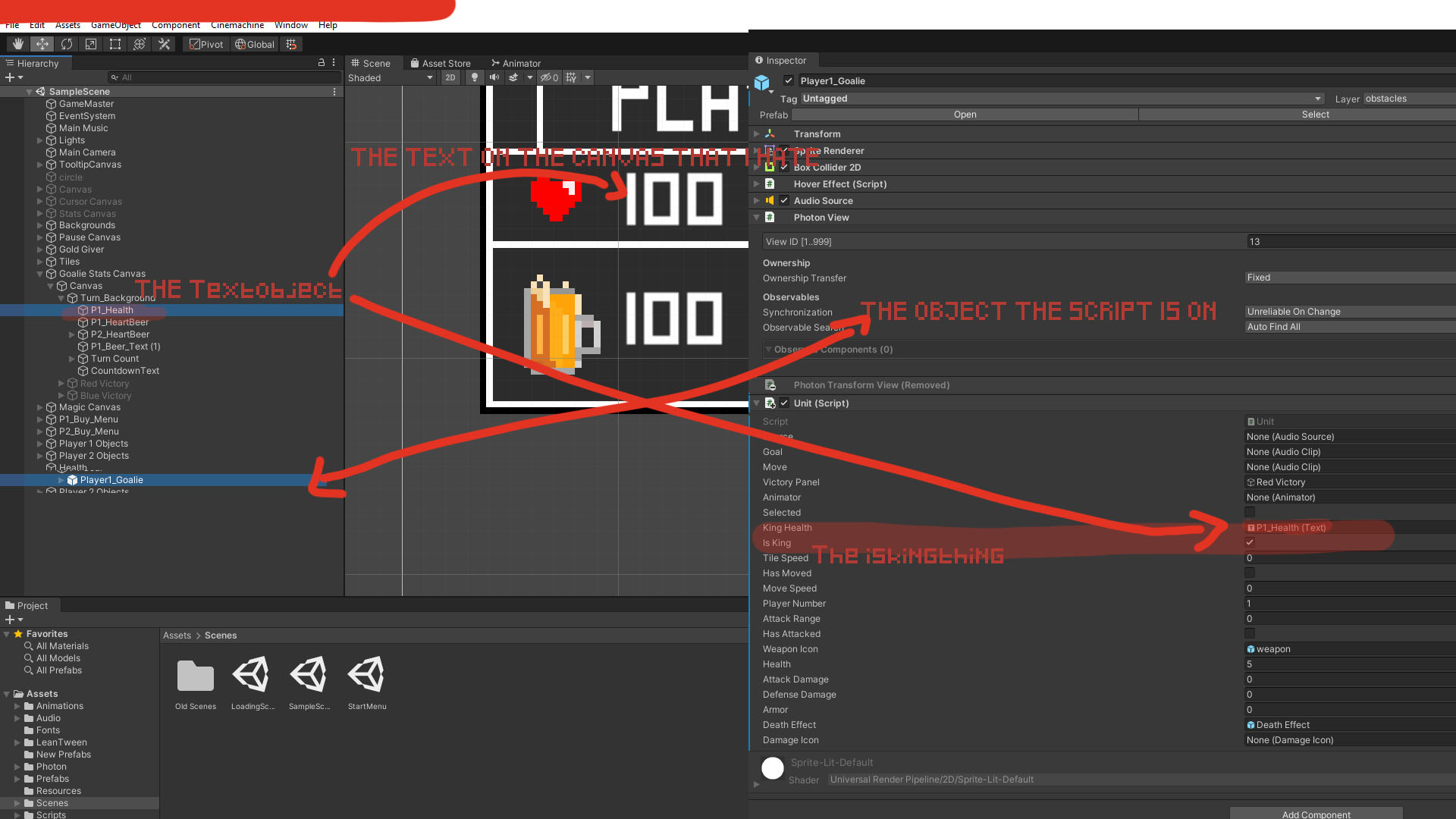Click the prefab Select button
The height and width of the screenshot is (819, 1456).
[x=1315, y=114]
